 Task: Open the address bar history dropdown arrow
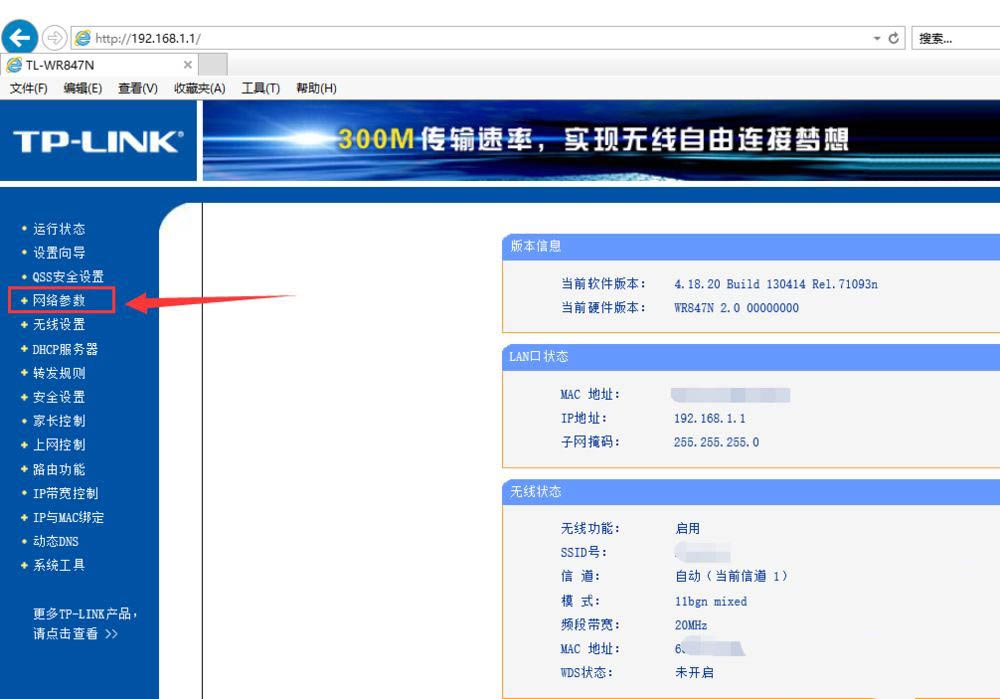[x=877, y=38]
